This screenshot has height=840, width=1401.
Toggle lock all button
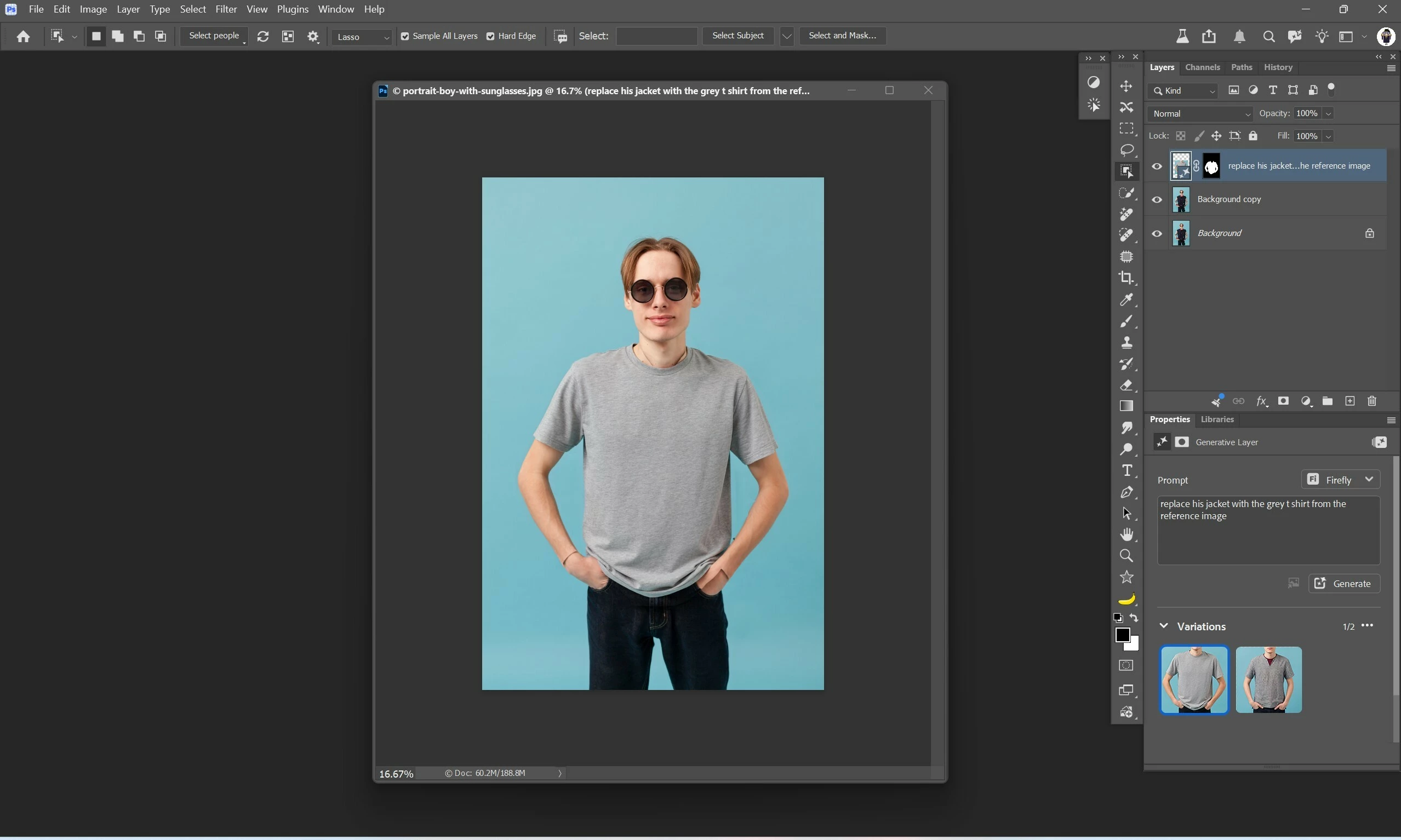point(1253,136)
